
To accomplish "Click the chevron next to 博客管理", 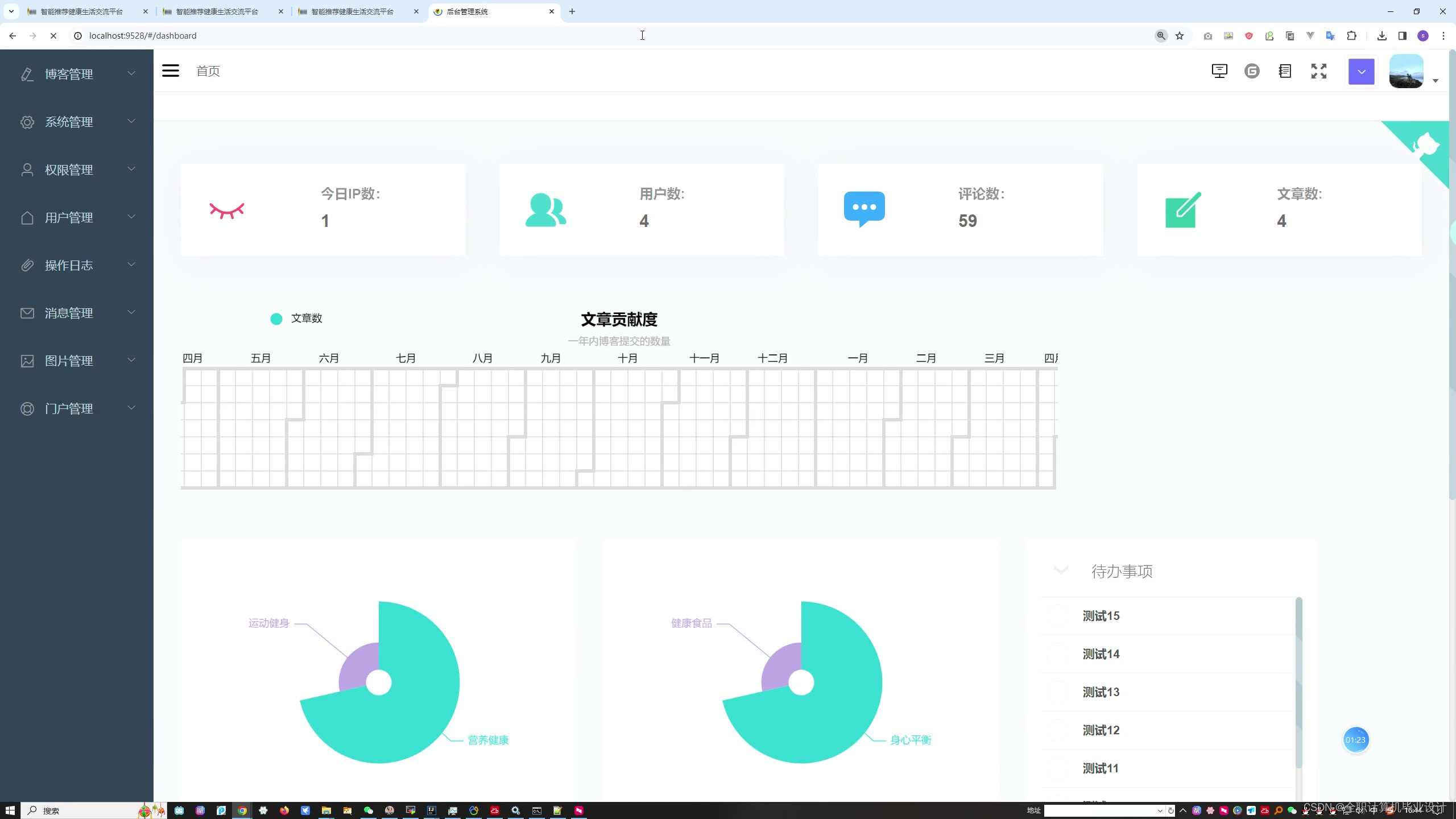I will point(131,73).
